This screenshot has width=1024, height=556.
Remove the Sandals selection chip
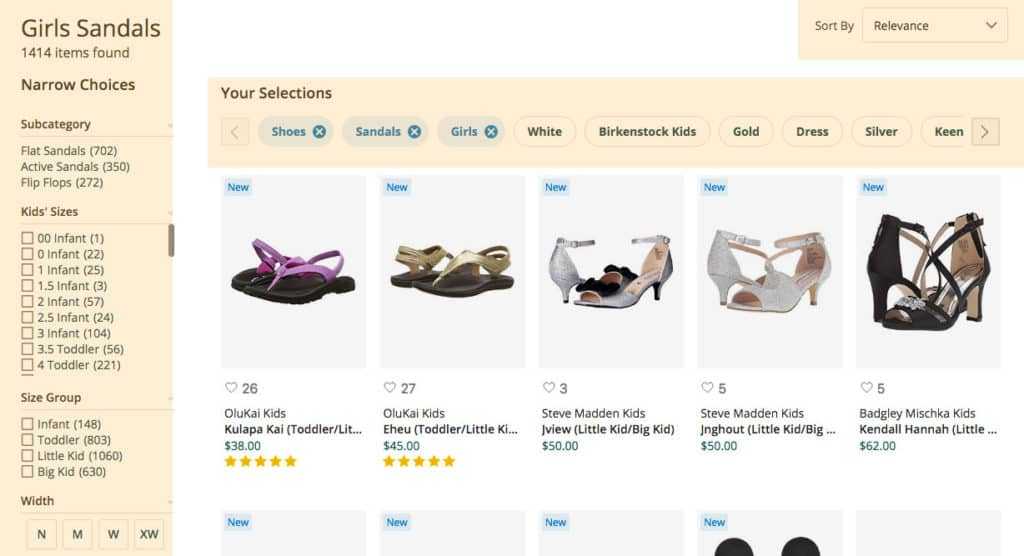pyautogui.click(x=414, y=131)
